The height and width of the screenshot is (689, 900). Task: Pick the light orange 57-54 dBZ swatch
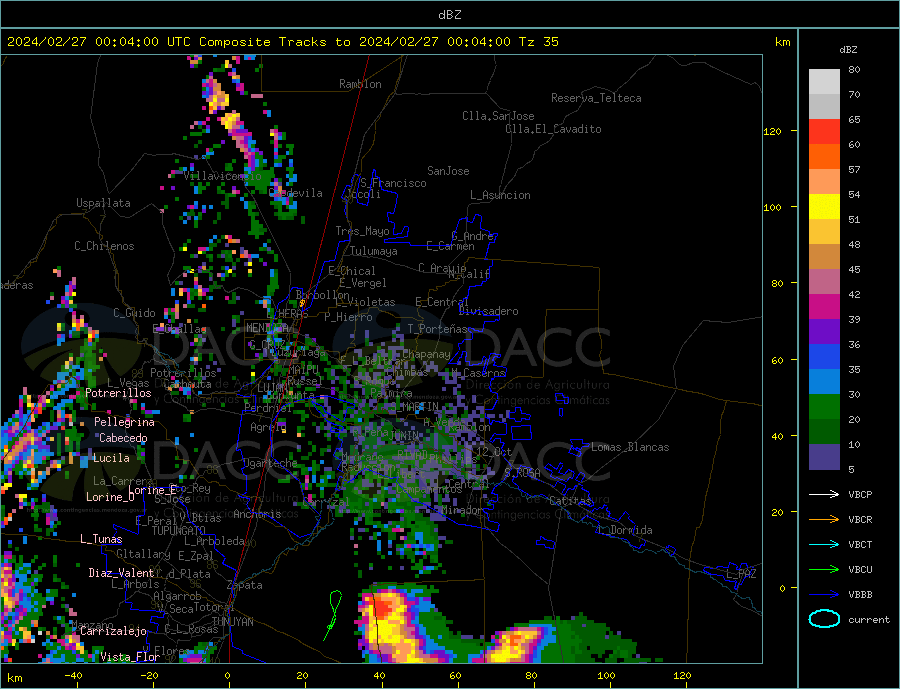[x=824, y=181]
